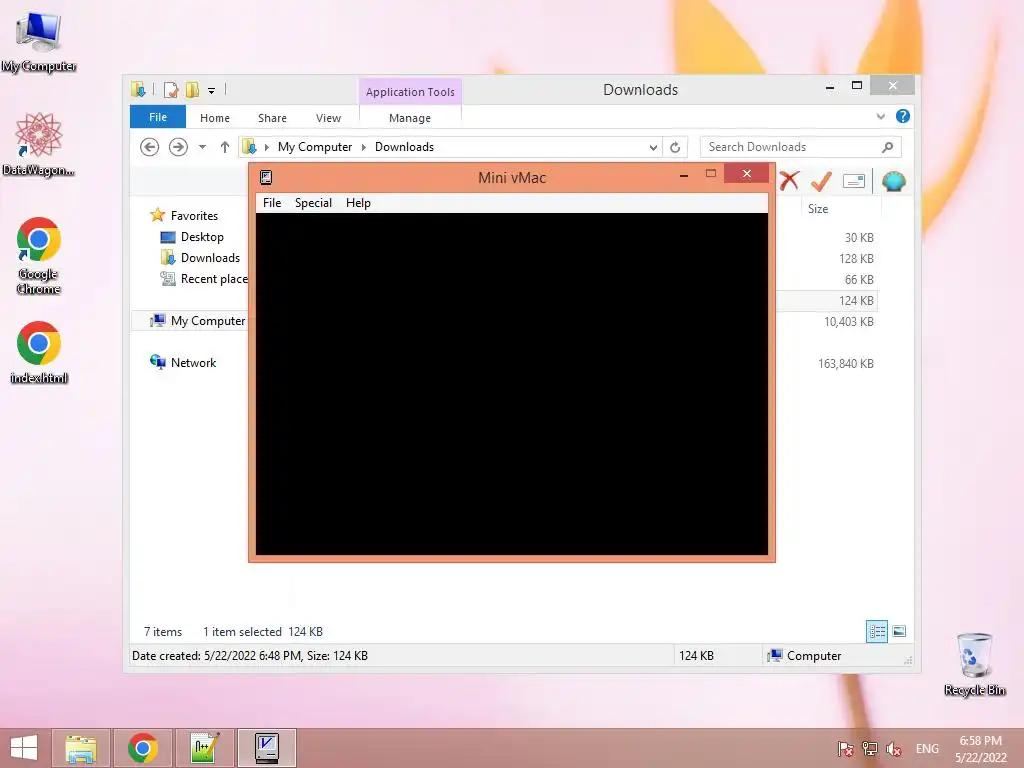Click the search magnifier icon
1024x768 pixels.
click(x=888, y=147)
